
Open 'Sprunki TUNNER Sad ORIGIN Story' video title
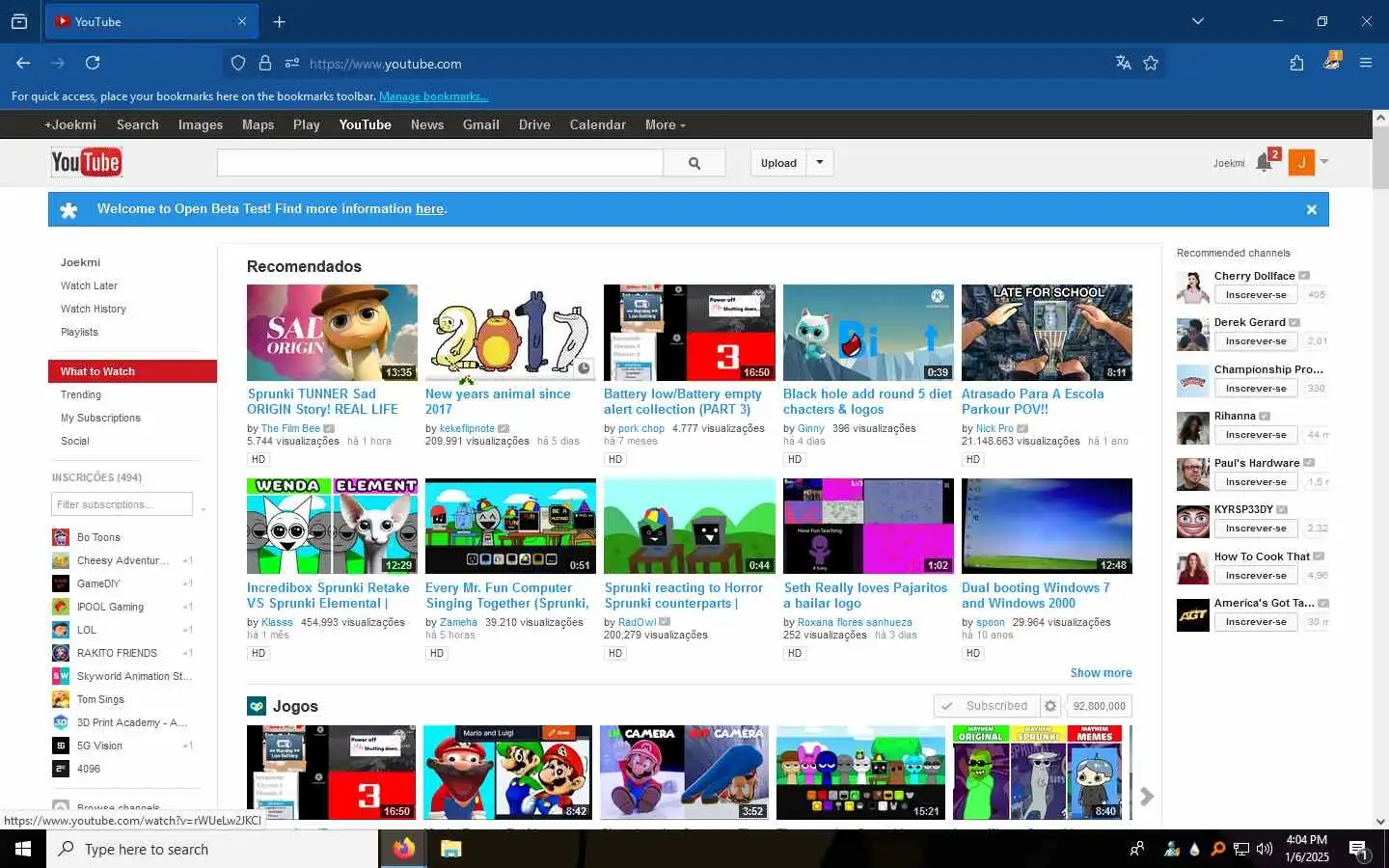[322, 401]
